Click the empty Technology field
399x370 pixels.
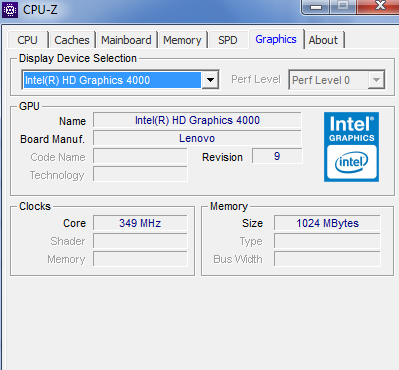pyautogui.click(x=140, y=174)
